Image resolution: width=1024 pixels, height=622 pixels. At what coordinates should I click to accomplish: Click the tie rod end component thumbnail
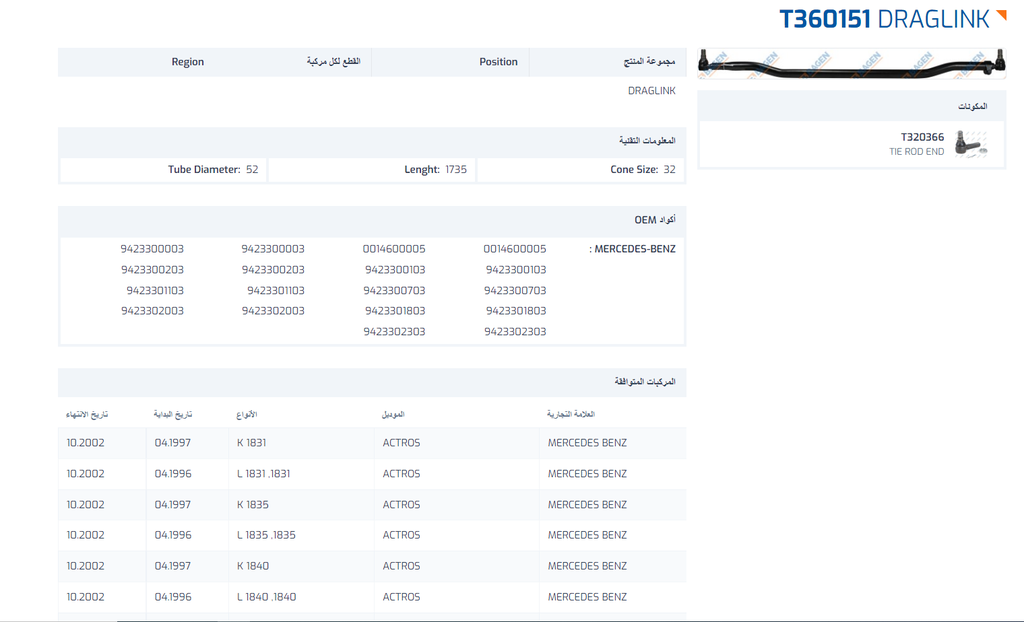(x=970, y=144)
